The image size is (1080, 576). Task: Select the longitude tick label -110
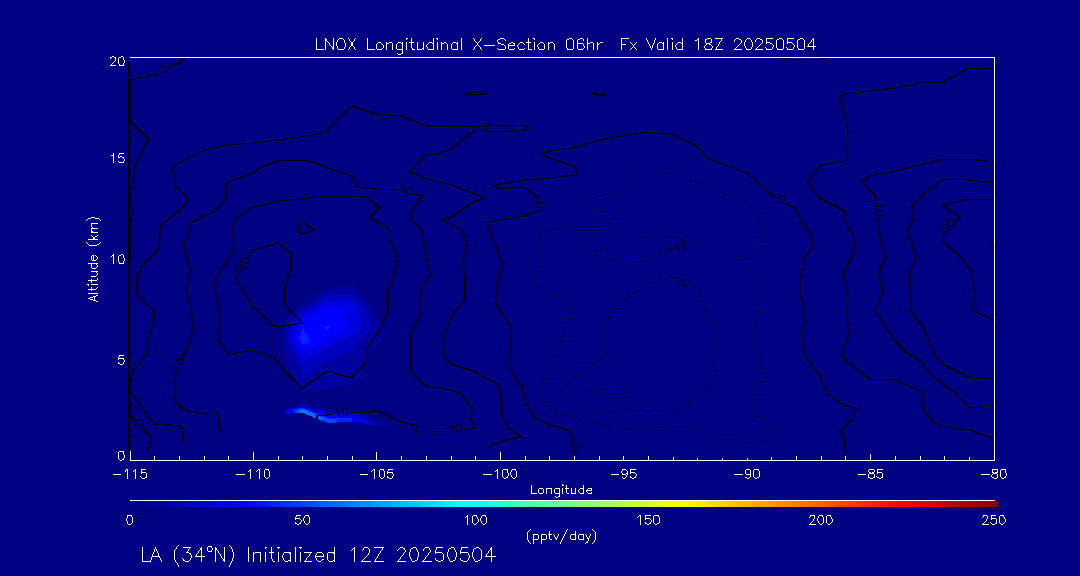coord(253,474)
